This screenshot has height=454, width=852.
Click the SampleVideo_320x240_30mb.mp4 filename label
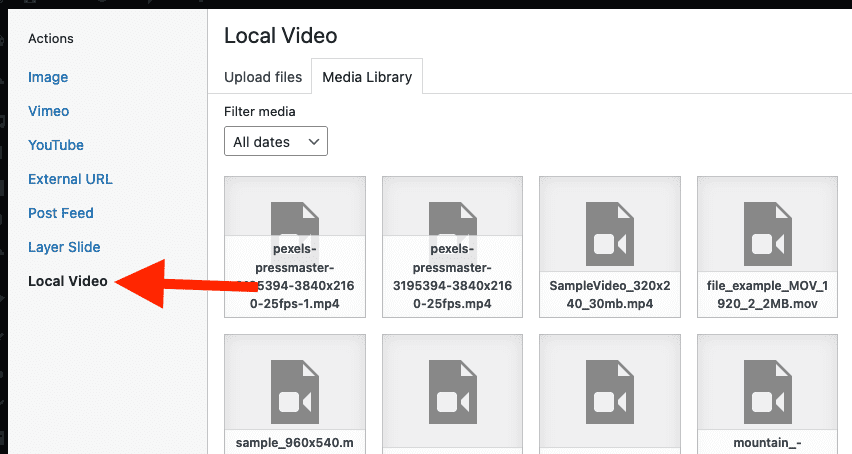pyautogui.click(x=610, y=294)
